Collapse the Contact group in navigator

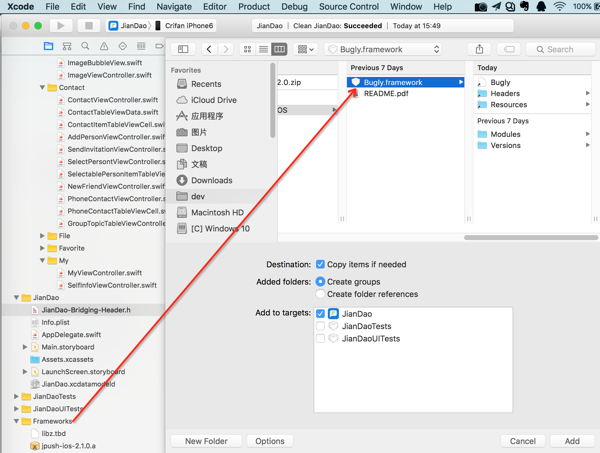coord(42,87)
